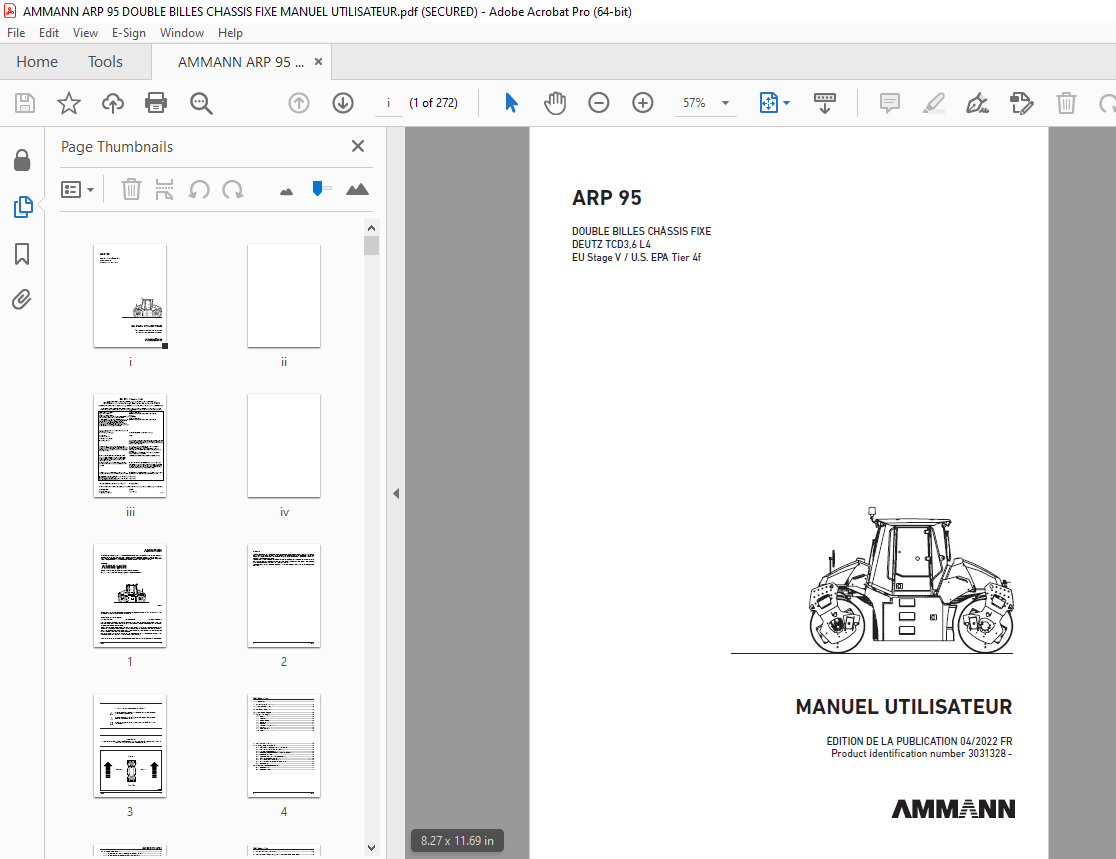Image resolution: width=1116 pixels, height=859 pixels.
Task: Open the Help menu
Action: 230,33
